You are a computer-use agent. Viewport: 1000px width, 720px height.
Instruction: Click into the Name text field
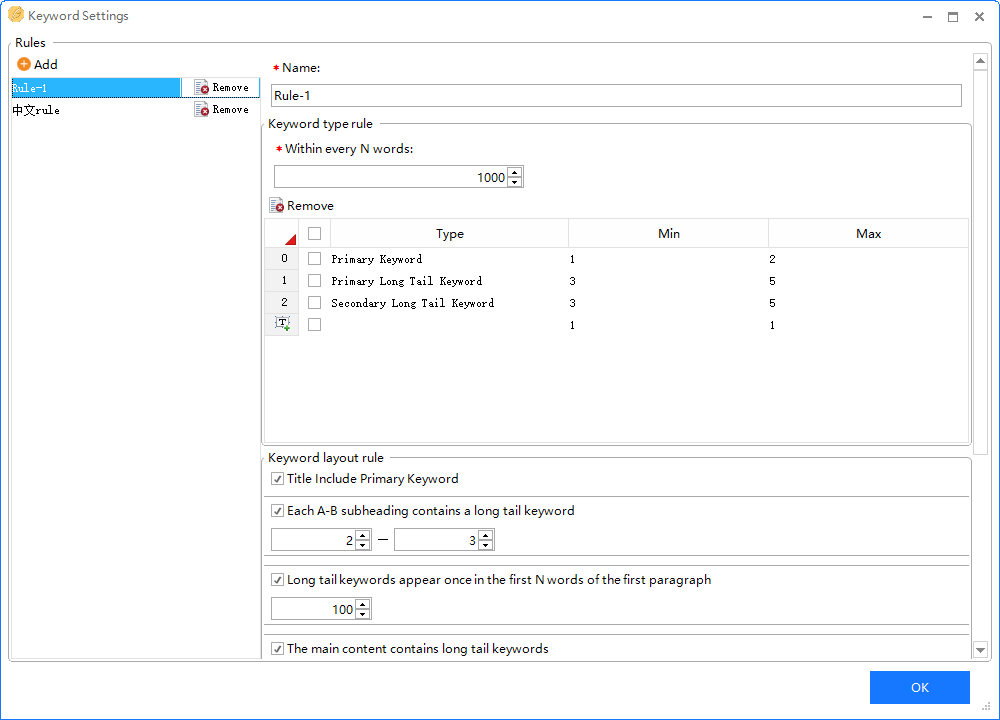pyautogui.click(x=615, y=96)
